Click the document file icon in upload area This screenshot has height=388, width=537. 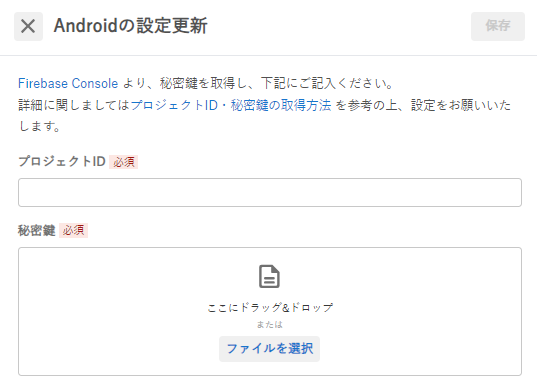[x=269, y=276]
